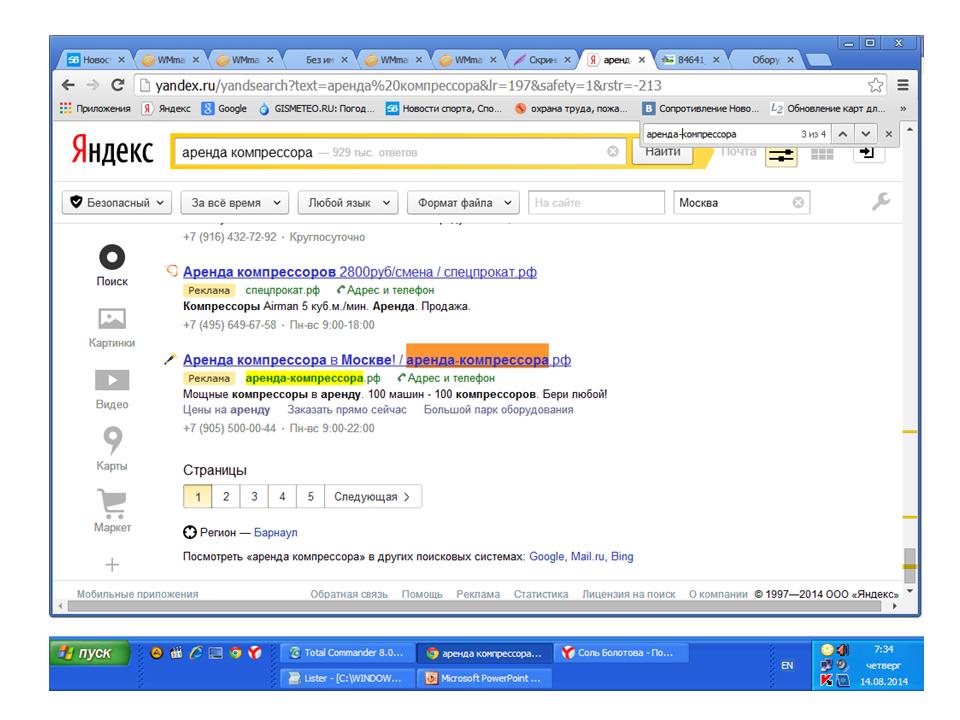960x720 pixels.
Task: Reload the Yandex search page
Action: [x=118, y=85]
